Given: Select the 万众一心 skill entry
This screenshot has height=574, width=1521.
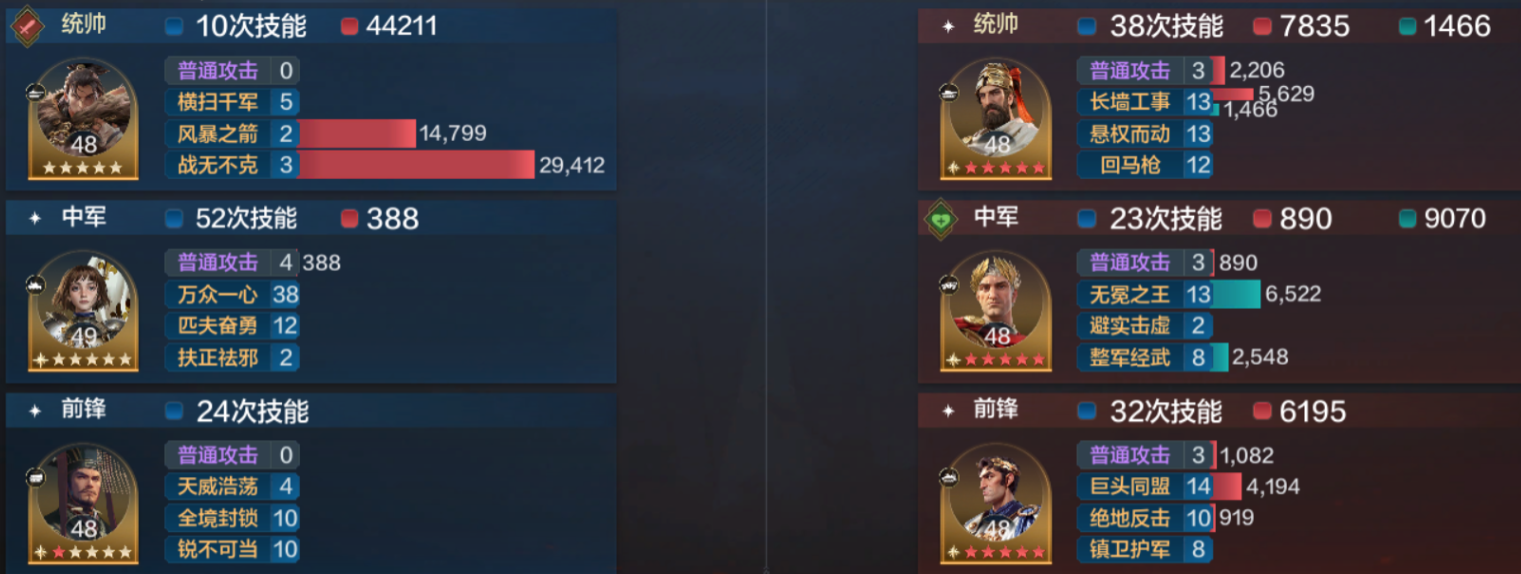Looking at the screenshot, I should coord(232,295).
